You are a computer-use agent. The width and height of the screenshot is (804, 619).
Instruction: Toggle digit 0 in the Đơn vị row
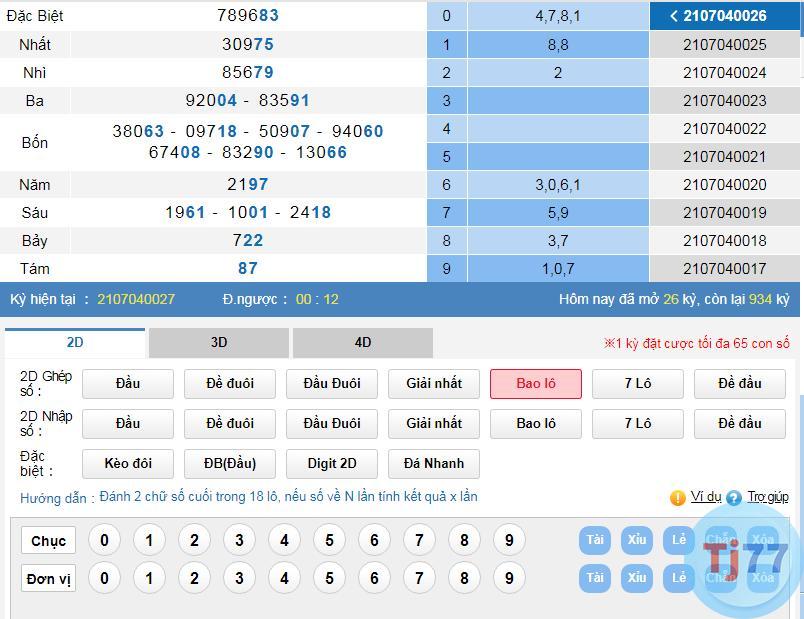pos(104,578)
